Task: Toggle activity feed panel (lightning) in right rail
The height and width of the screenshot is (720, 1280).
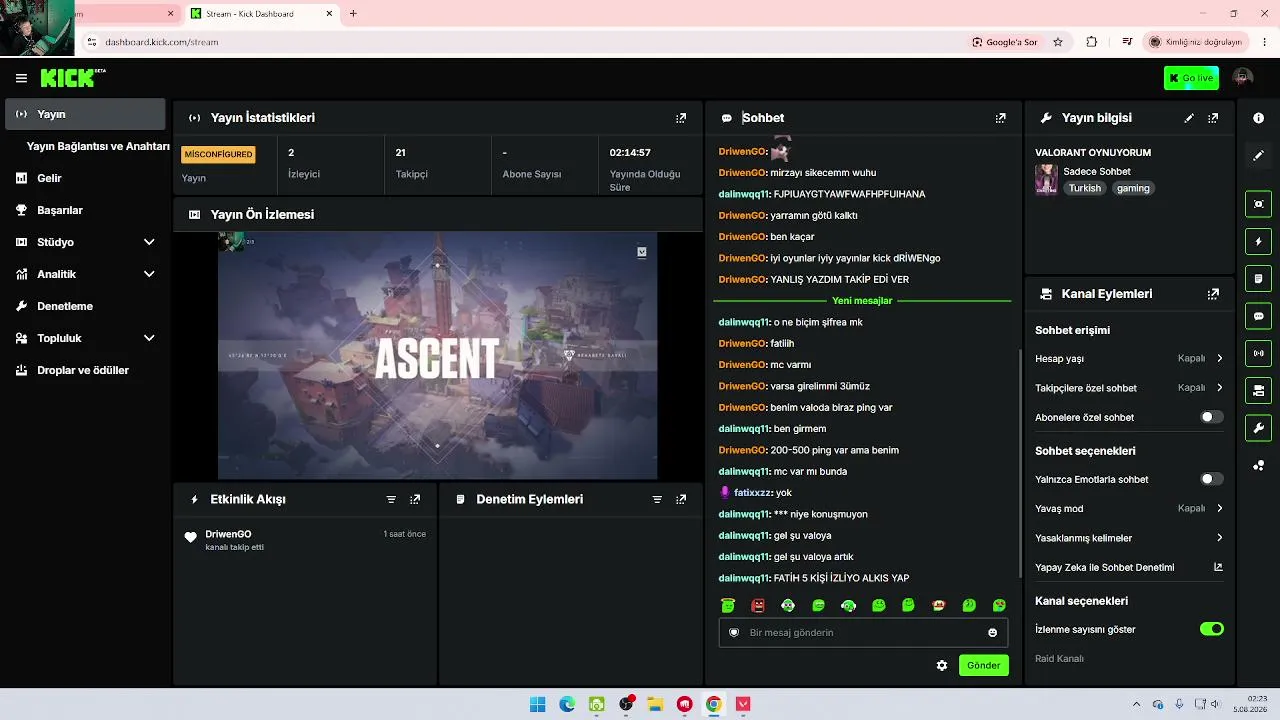Action: pyautogui.click(x=1258, y=242)
